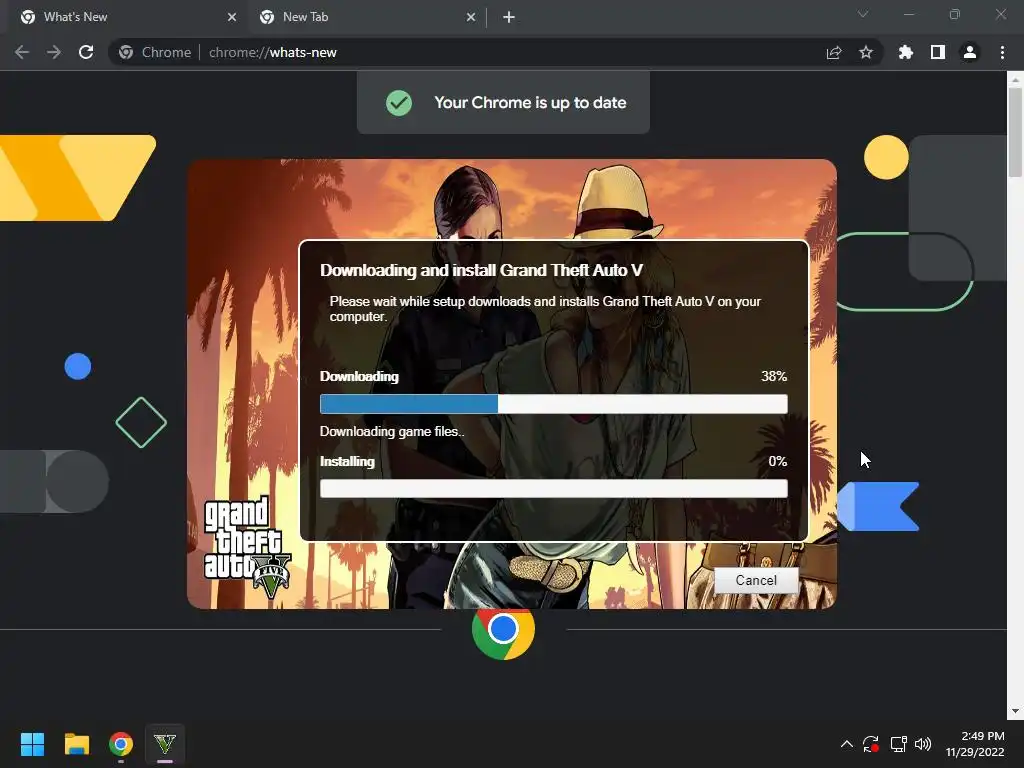Open the clock and date 2:49 PM
The height and width of the screenshot is (768, 1024).
pyautogui.click(x=974, y=744)
